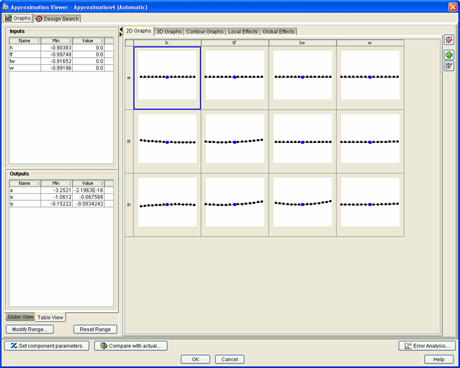Image resolution: width=460 pixels, height=368 pixels.
Task: Click Outputs table Value column header
Action: pyautogui.click(x=88, y=183)
